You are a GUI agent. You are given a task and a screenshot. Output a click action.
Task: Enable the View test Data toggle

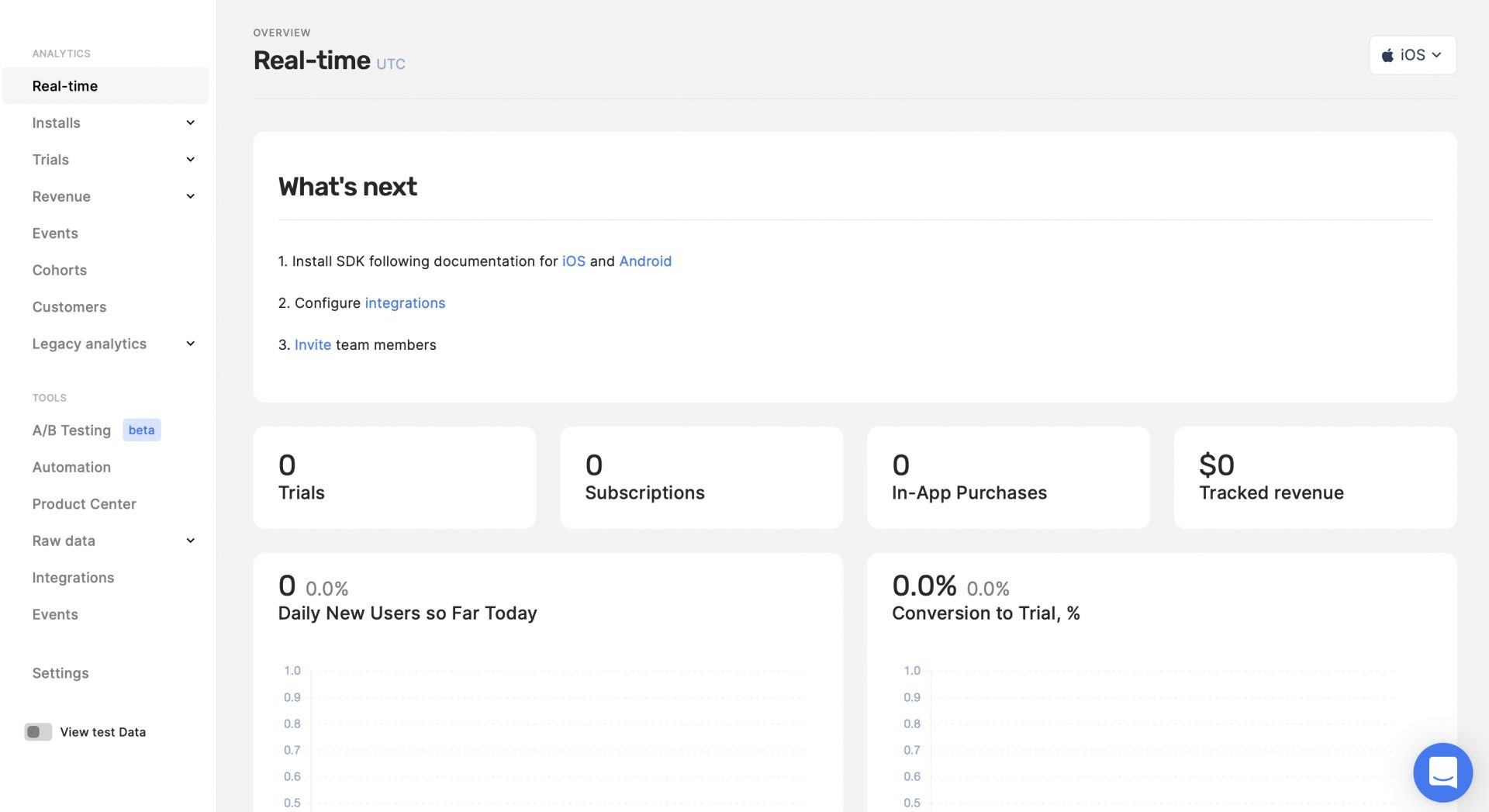click(37, 731)
